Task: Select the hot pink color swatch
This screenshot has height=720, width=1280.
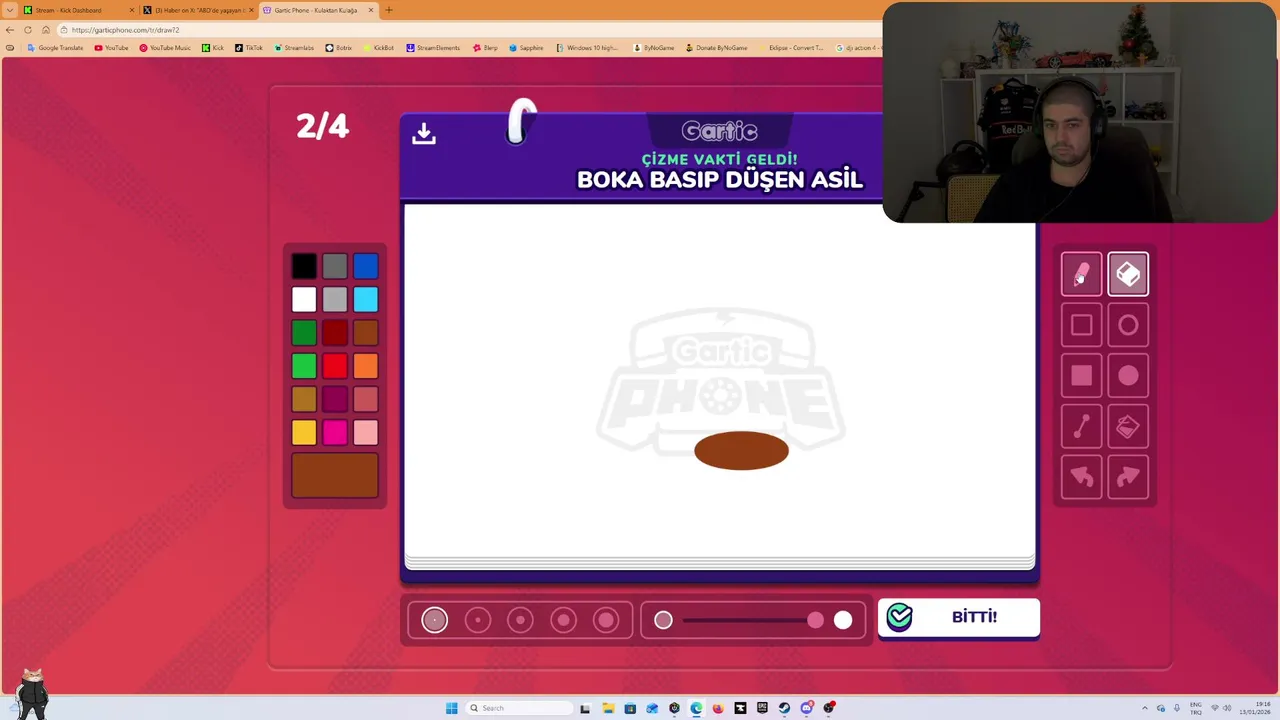Action: (x=335, y=432)
